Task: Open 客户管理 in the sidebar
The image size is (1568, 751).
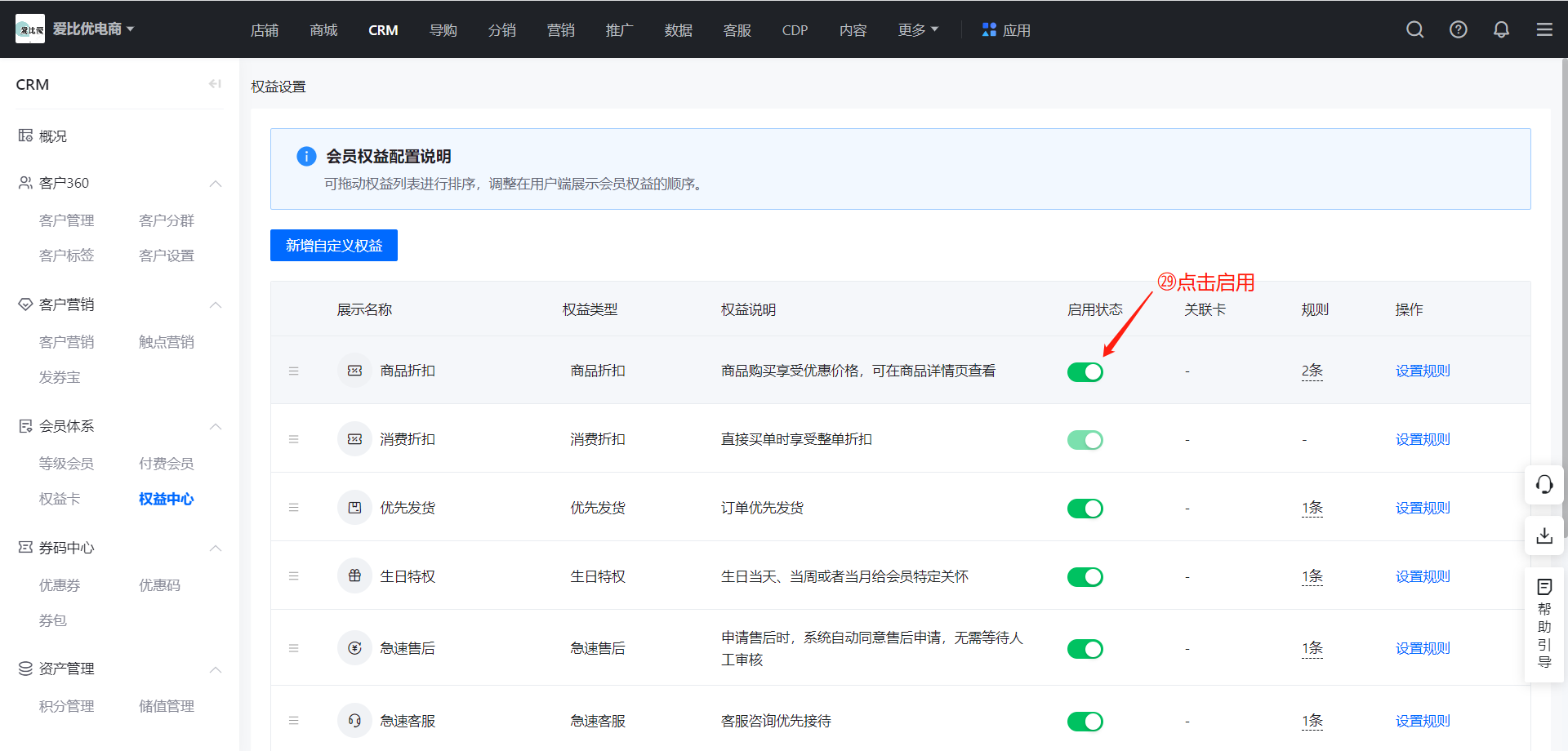Action: (x=67, y=220)
